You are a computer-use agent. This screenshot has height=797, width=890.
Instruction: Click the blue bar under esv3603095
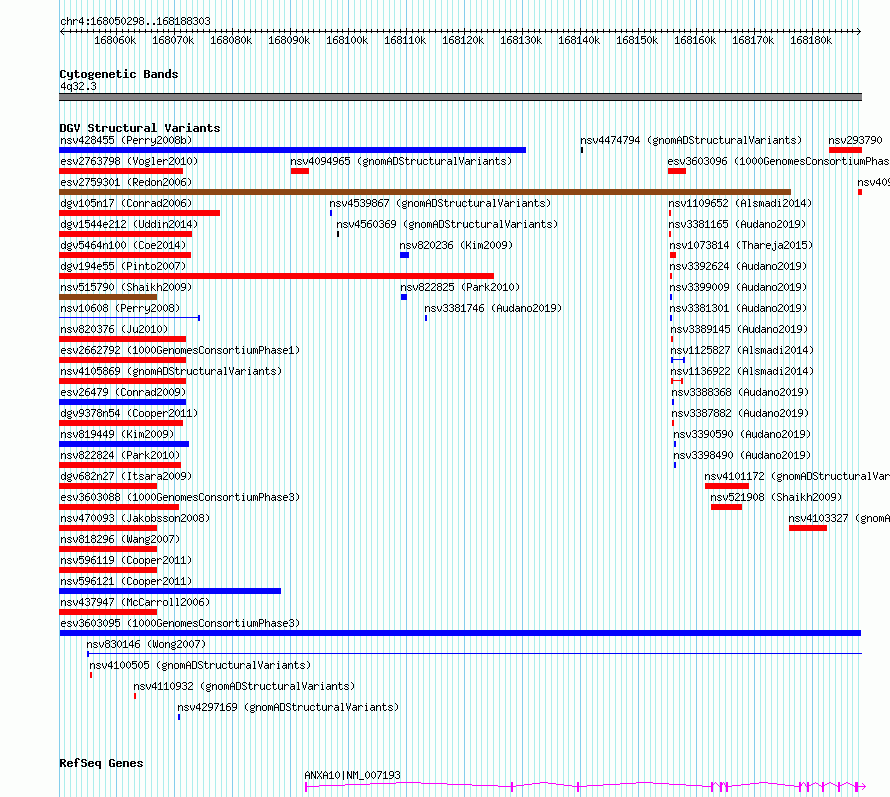tap(460, 633)
